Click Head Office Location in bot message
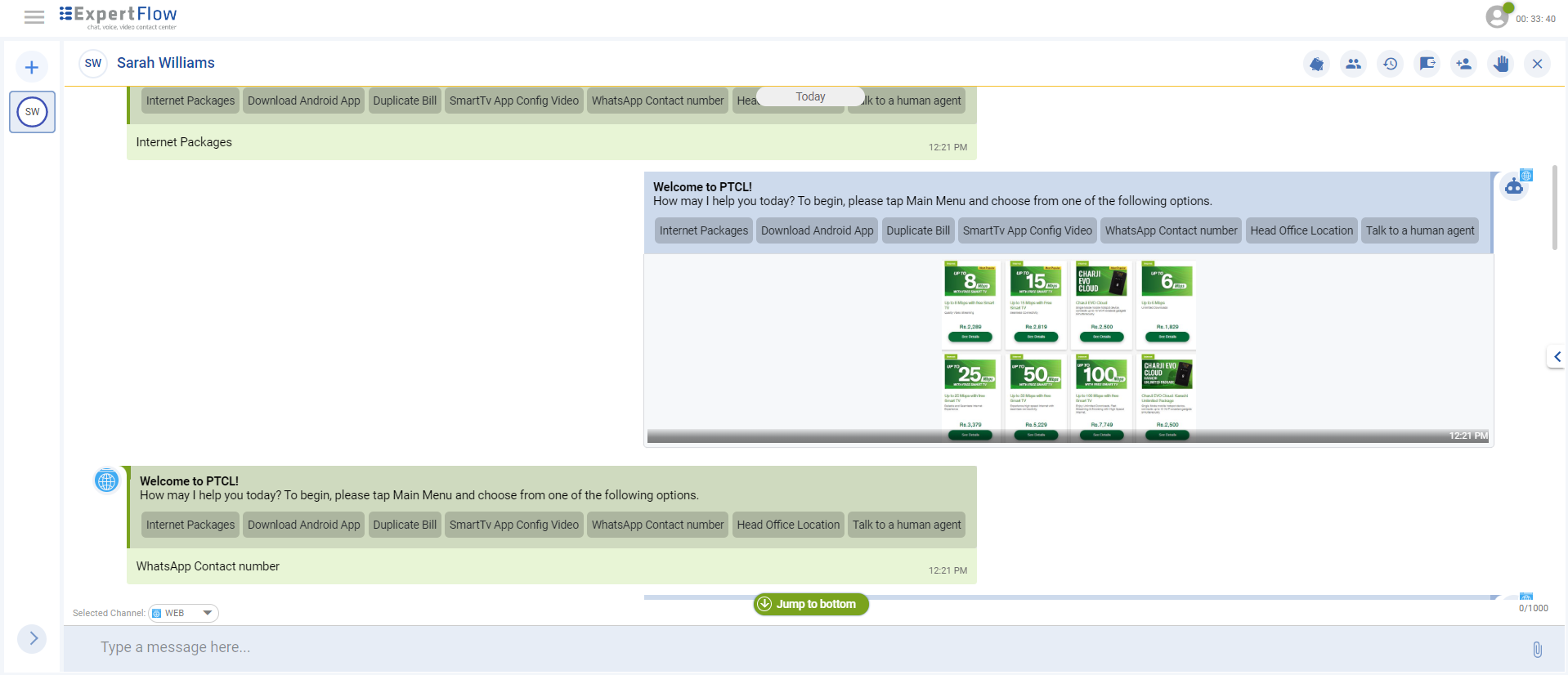 1301,230
